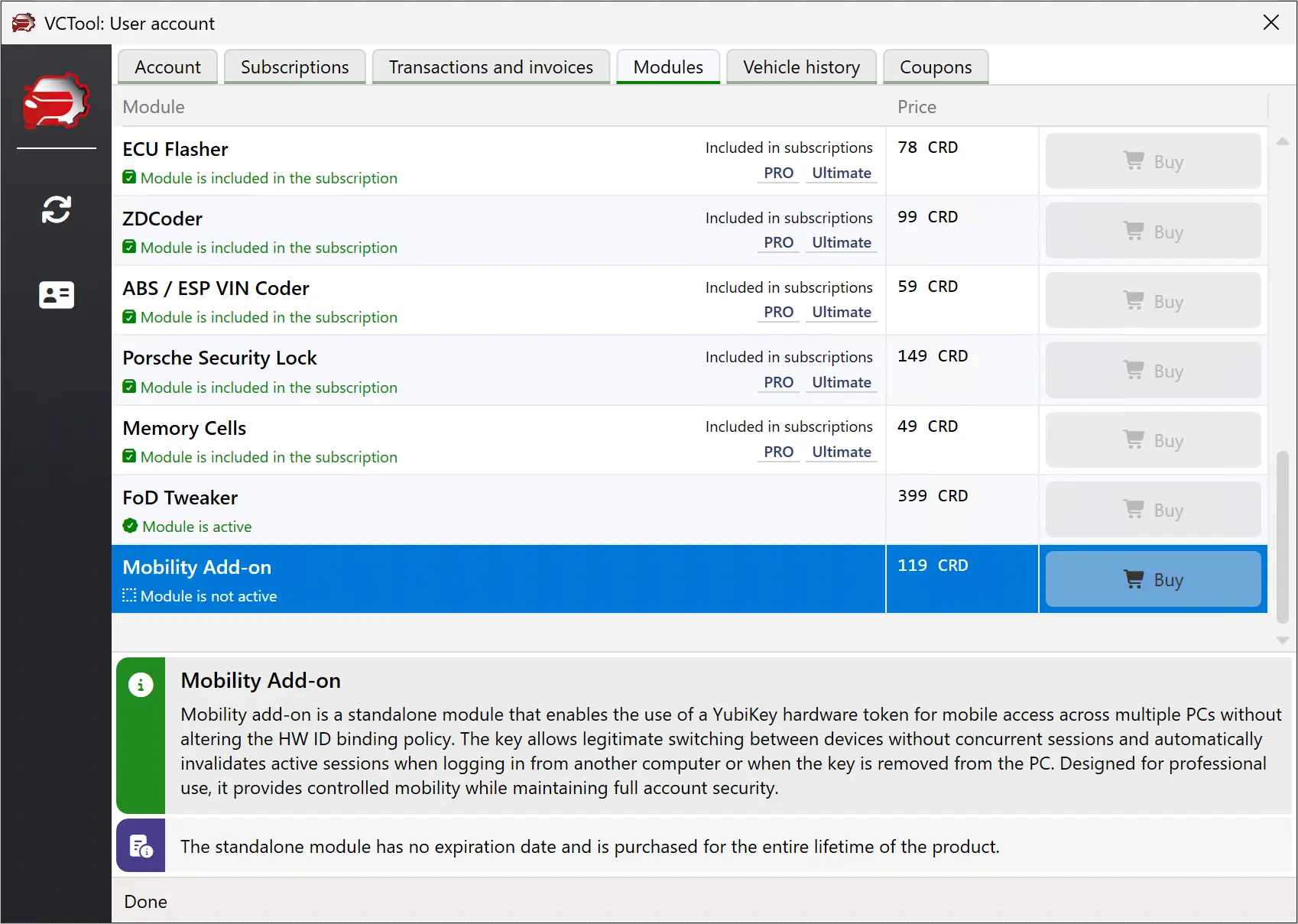
Task: Click the green checkbox under ZDCoder
Action: 129,247
